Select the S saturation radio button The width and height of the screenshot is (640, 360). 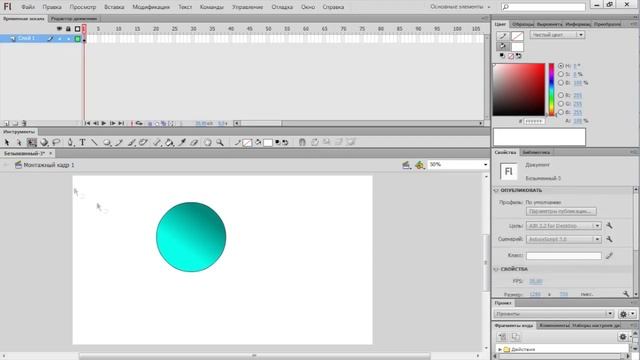(x=561, y=74)
